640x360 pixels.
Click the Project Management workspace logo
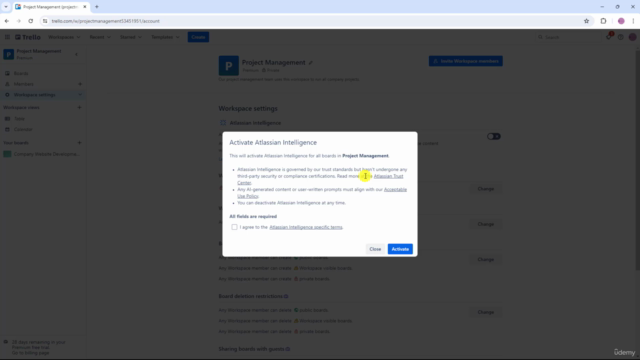coord(229,66)
